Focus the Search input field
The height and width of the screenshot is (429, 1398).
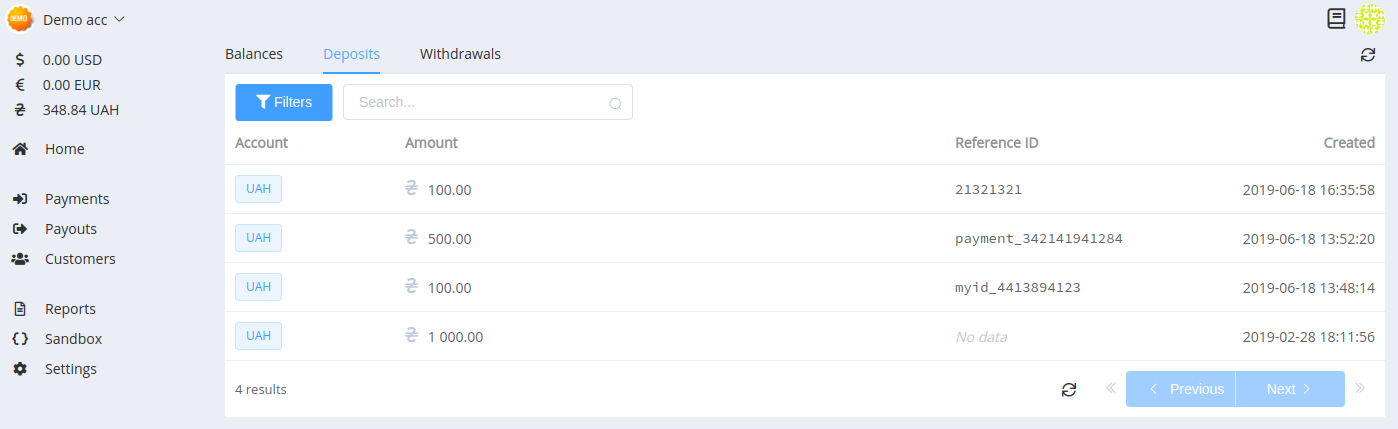click(488, 102)
